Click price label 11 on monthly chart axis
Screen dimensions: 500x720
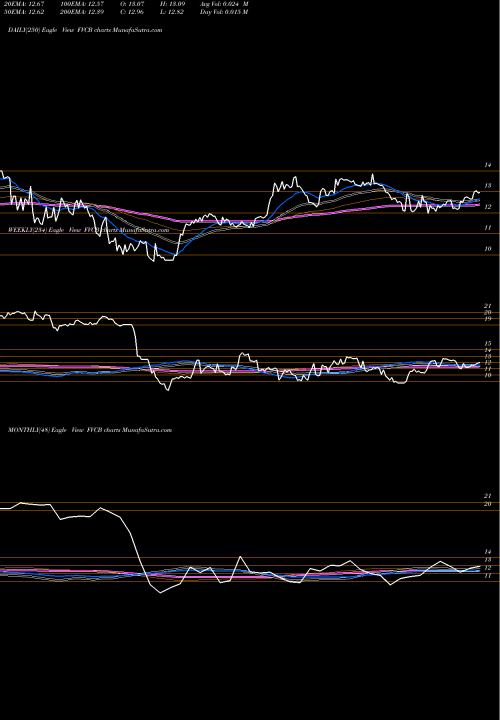click(x=488, y=576)
